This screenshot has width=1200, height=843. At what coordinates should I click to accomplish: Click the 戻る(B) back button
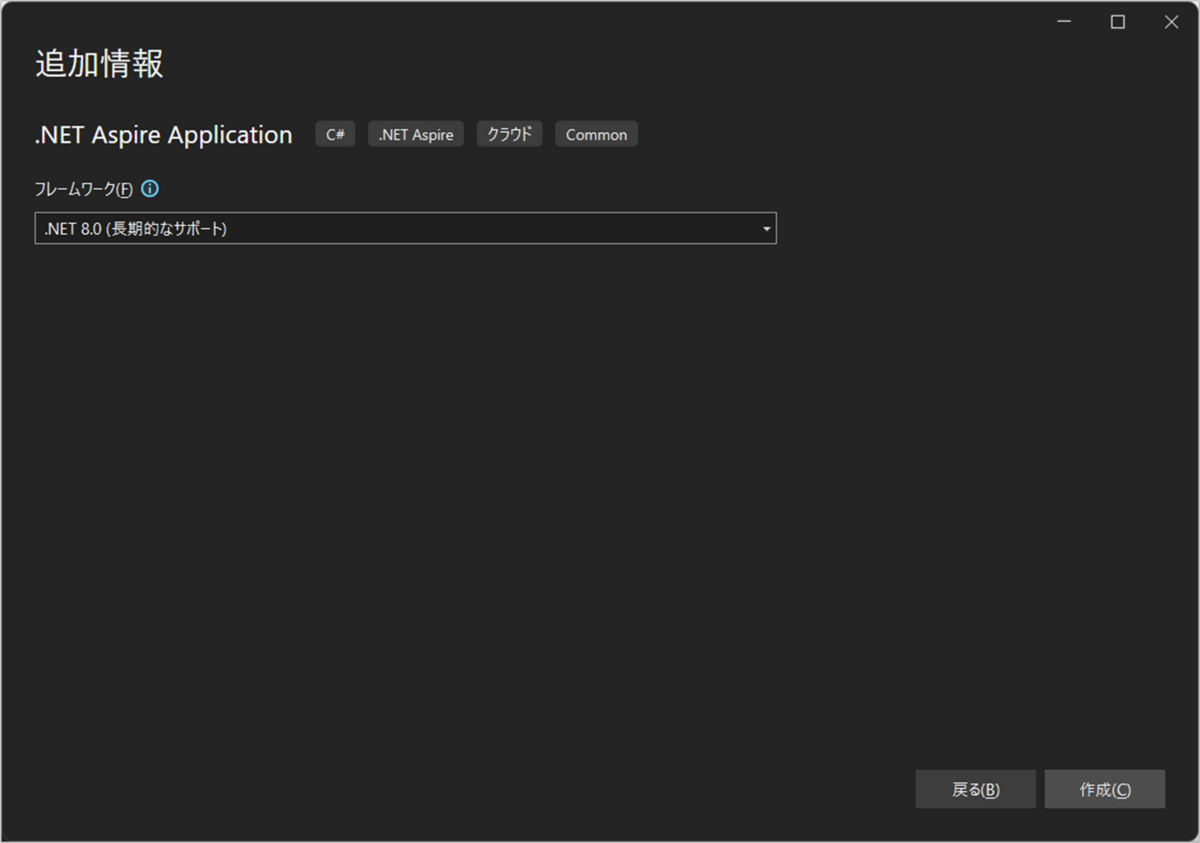click(975, 790)
